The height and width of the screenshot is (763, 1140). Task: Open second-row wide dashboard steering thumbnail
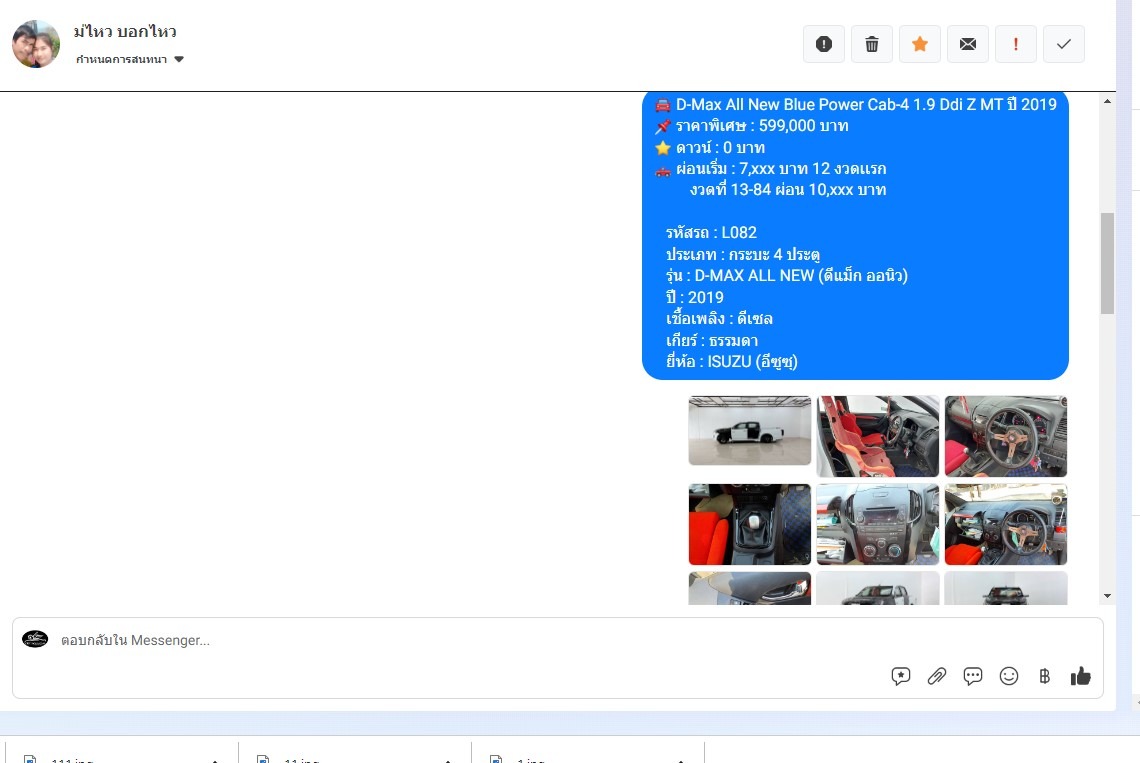[1005, 524]
